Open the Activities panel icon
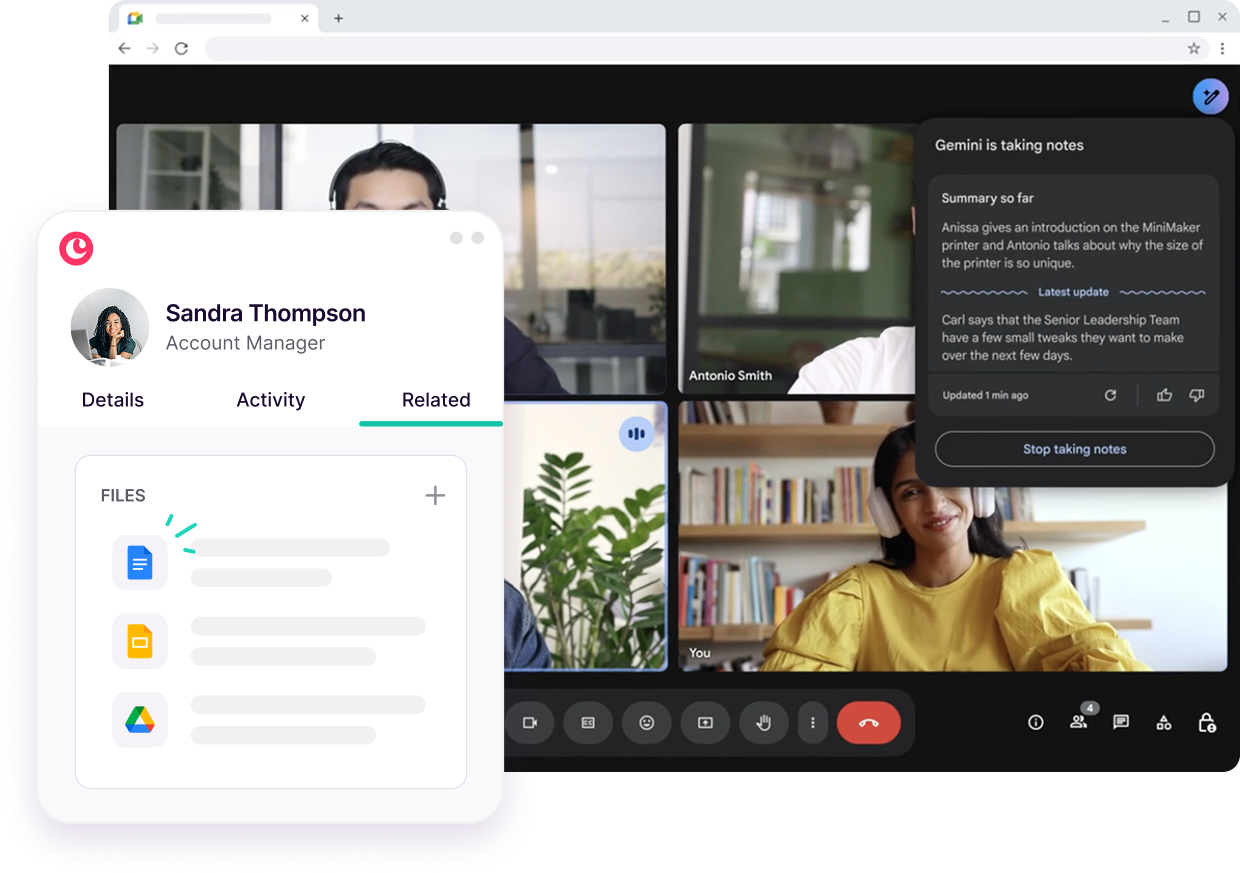Screen dimensions: 1240x873 tap(1163, 722)
